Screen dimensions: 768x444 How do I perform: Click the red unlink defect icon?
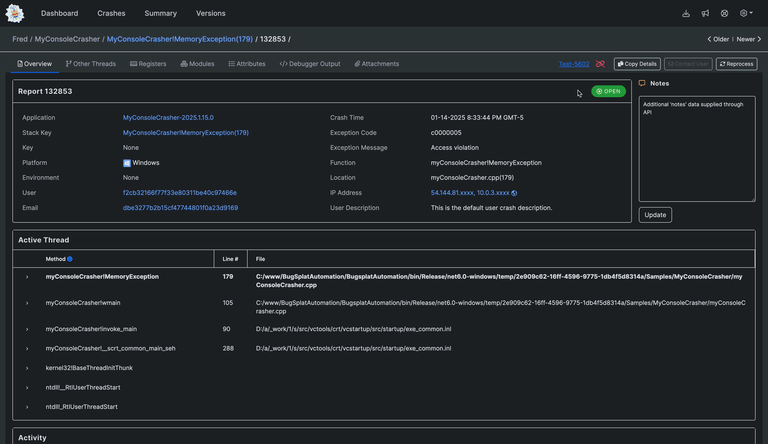click(x=600, y=63)
